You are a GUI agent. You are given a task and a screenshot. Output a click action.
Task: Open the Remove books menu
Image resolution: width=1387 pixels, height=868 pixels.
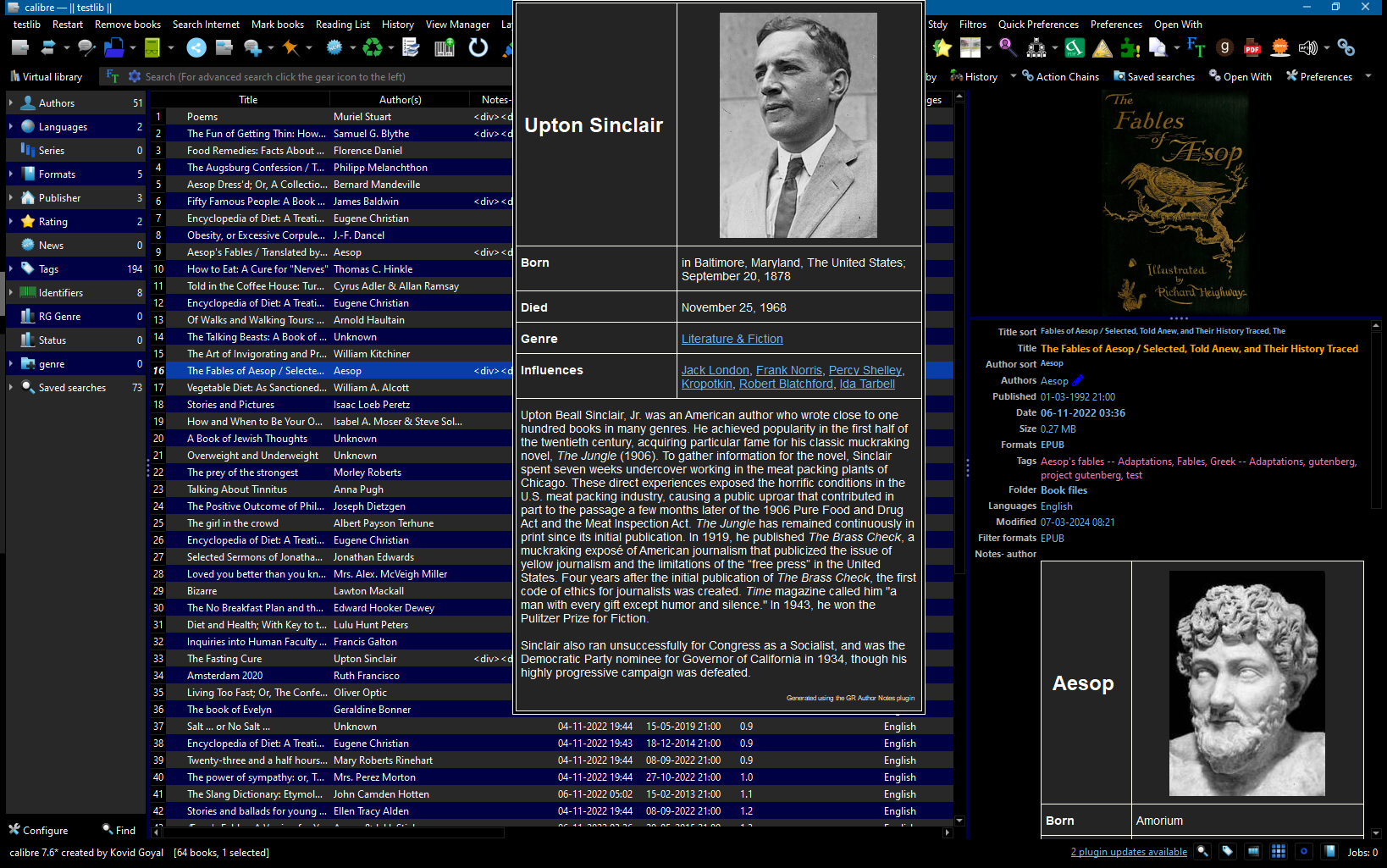128,25
